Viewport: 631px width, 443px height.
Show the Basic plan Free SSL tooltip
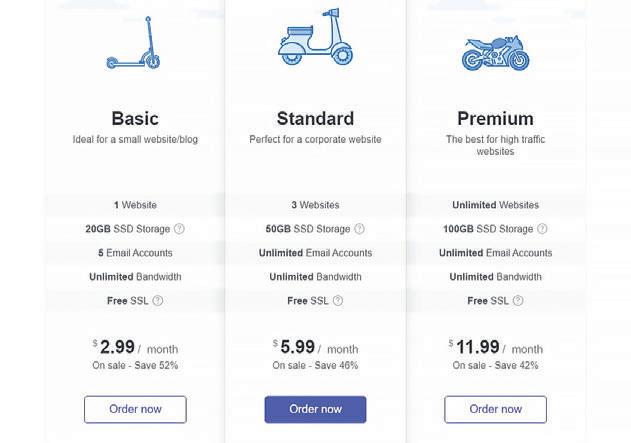pos(158,301)
